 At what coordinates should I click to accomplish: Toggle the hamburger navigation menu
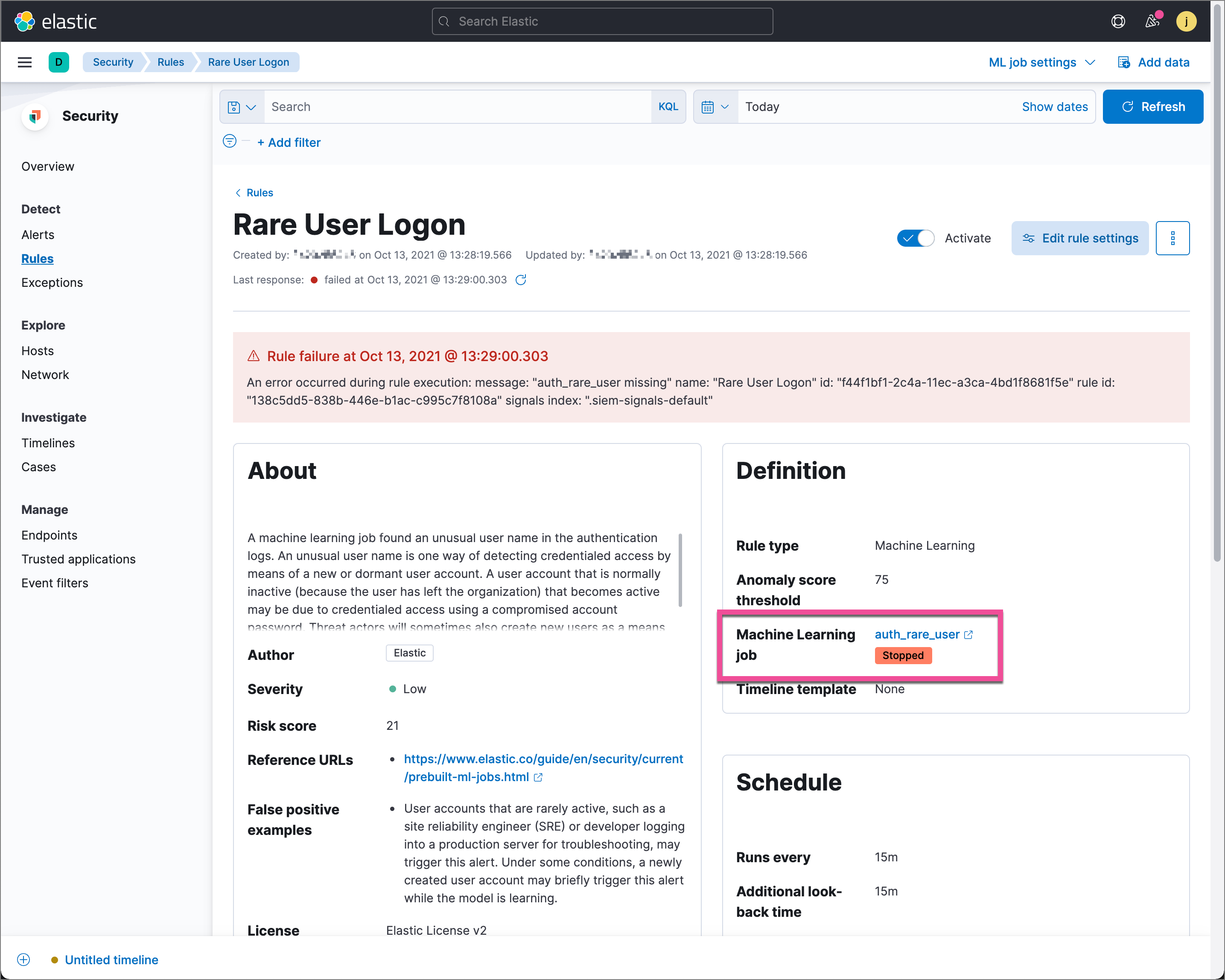(x=24, y=62)
